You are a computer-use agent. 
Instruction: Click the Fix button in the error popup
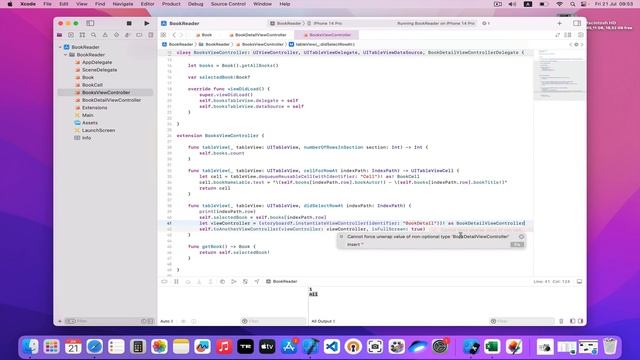[517, 244]
